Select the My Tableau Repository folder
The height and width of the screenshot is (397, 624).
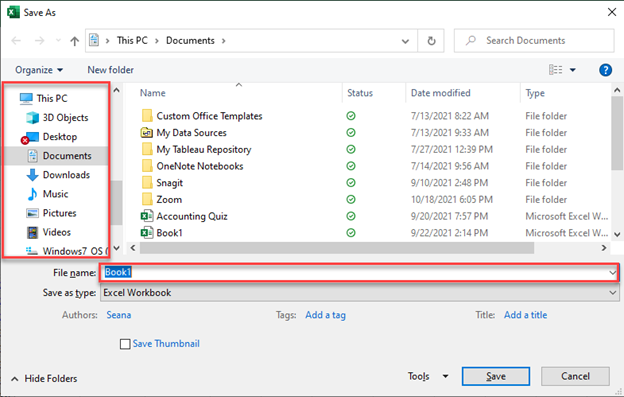click(204, 150)
